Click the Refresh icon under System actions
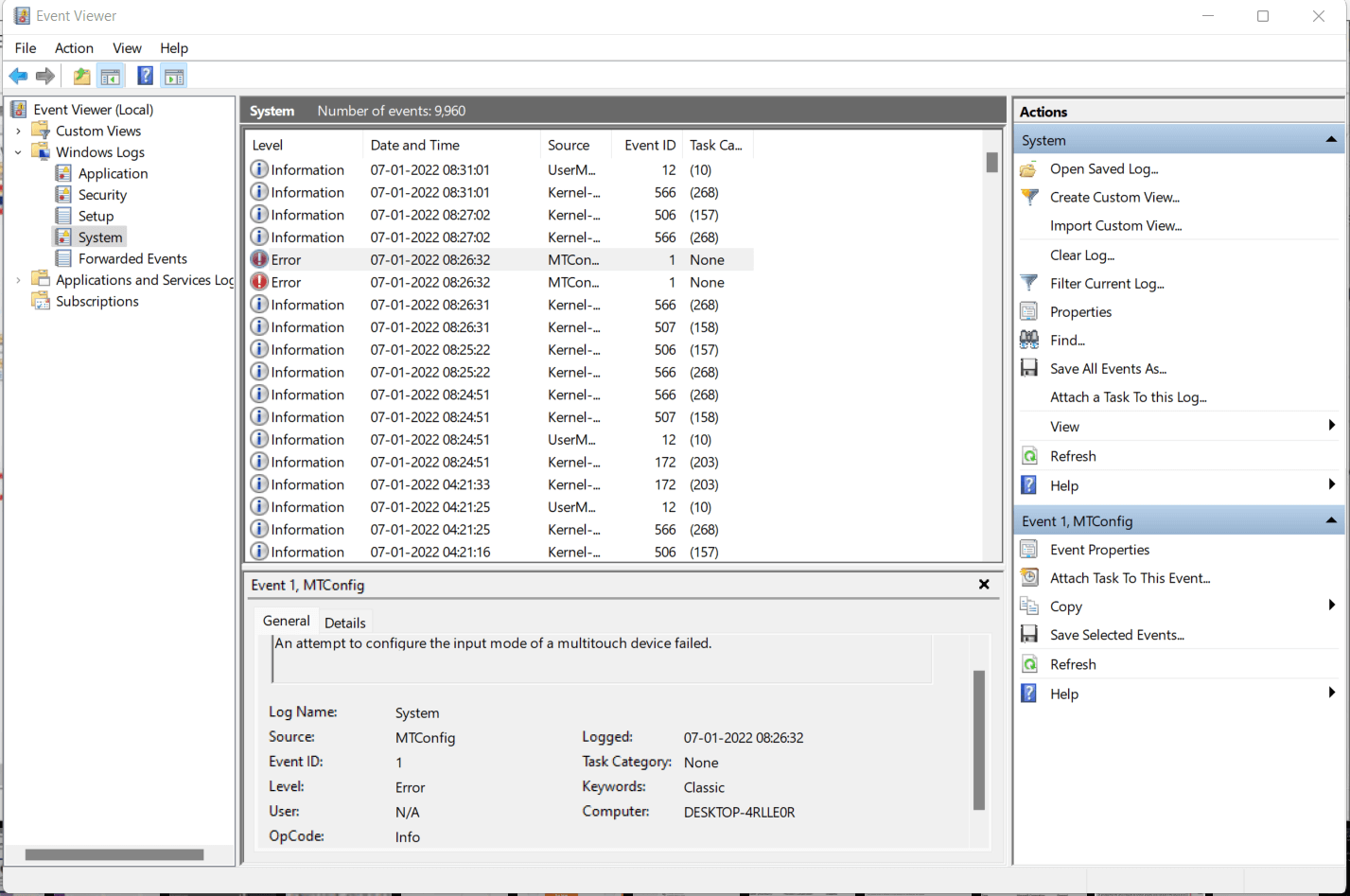 [1030, 456]
